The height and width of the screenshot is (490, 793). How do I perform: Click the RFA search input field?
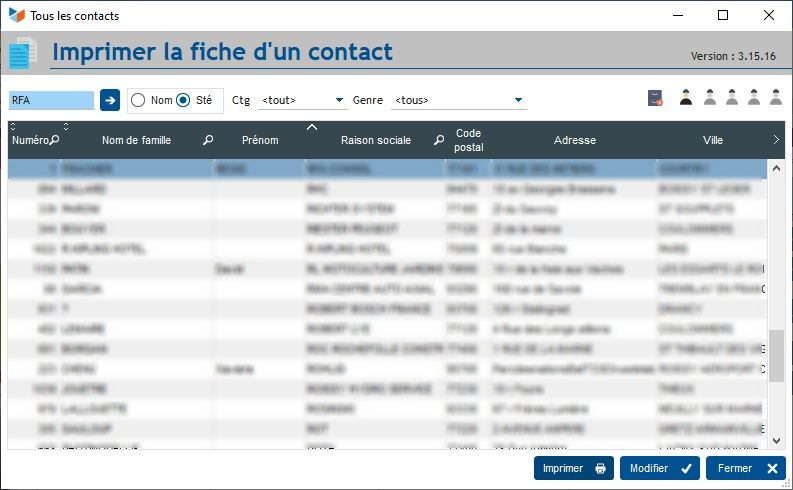[x=51, y=100]
